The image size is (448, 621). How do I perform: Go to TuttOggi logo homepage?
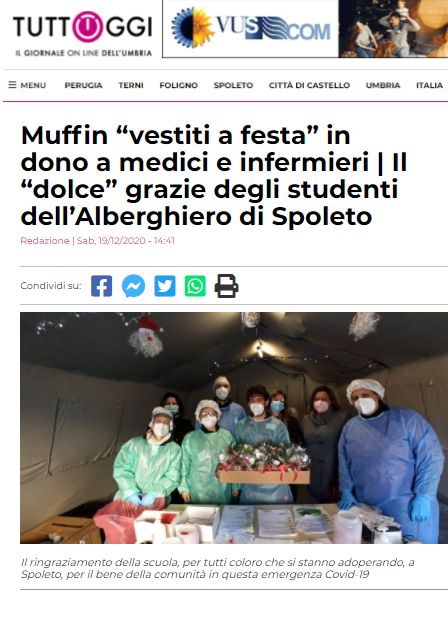click(x=83, y=34)
